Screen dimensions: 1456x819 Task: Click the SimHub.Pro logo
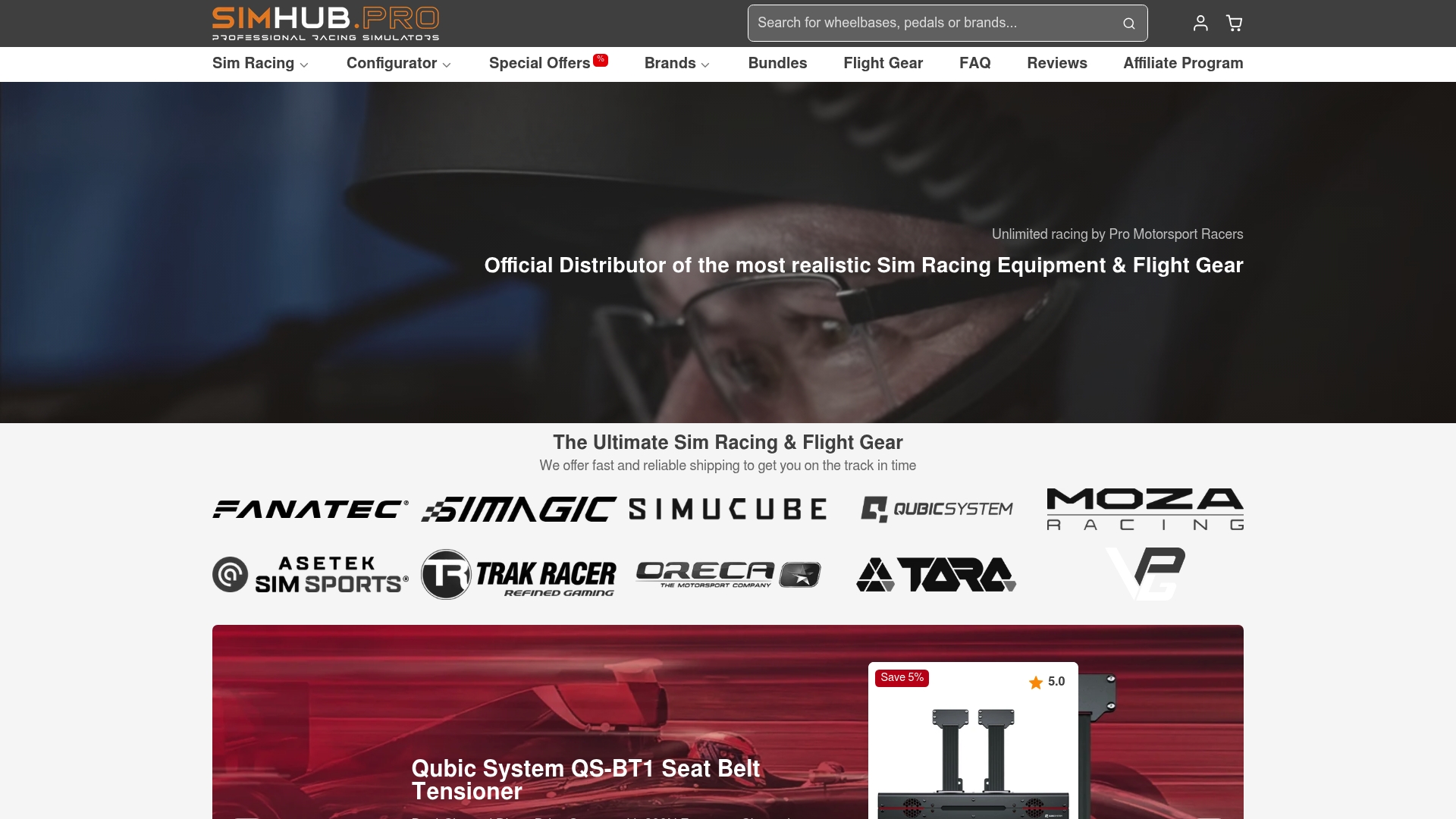[x=325, y=24]
